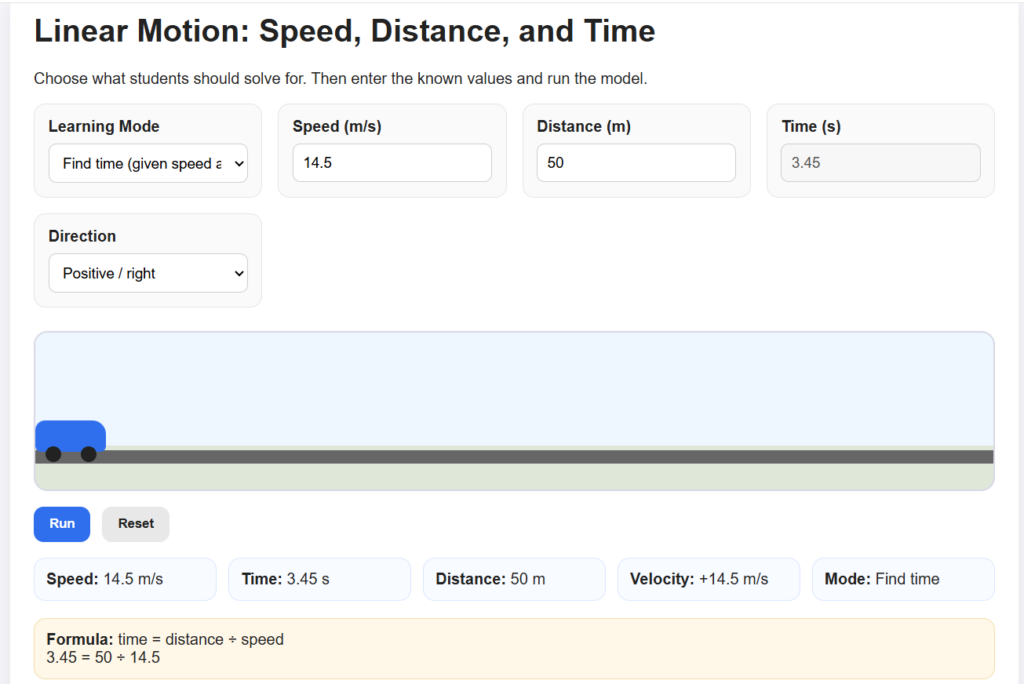This screenshot has height=684, width=1024.
Task: Click the greyed-out Time (s) field
Action: click(880, 163)
